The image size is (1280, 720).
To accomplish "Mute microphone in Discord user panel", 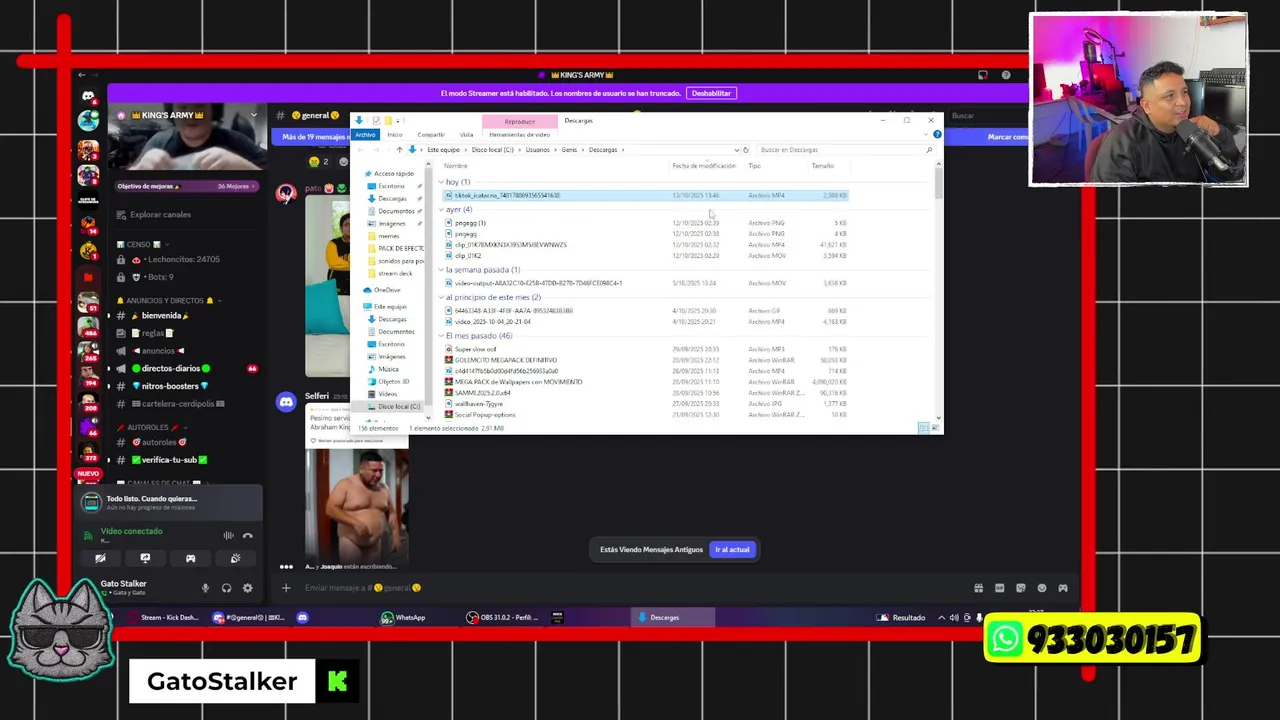I will pos(205,588).
